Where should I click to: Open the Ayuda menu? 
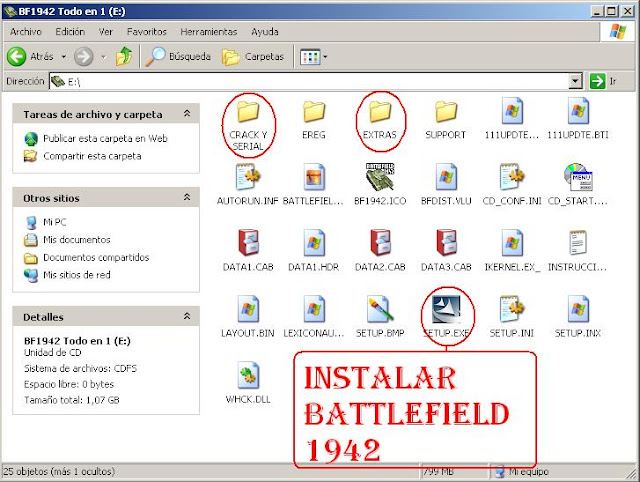coord(264,31)
